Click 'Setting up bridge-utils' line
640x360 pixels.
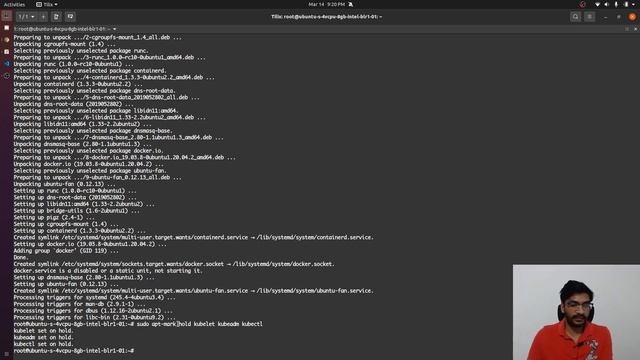tap(76, 211)
